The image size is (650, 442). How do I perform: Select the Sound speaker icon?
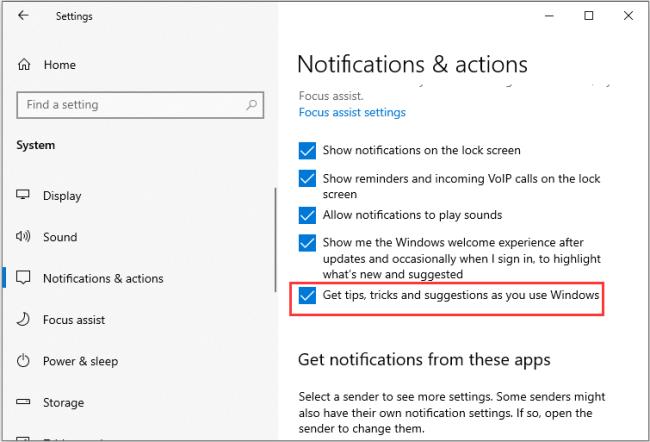pyautogui.click(x=23, y=237)
